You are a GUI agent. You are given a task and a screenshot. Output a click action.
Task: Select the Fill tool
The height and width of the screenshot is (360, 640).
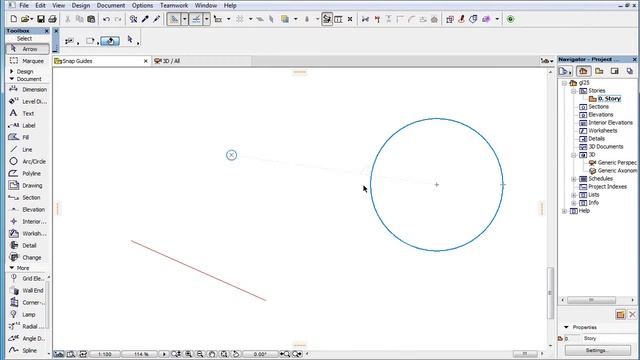tap(28, 137)
